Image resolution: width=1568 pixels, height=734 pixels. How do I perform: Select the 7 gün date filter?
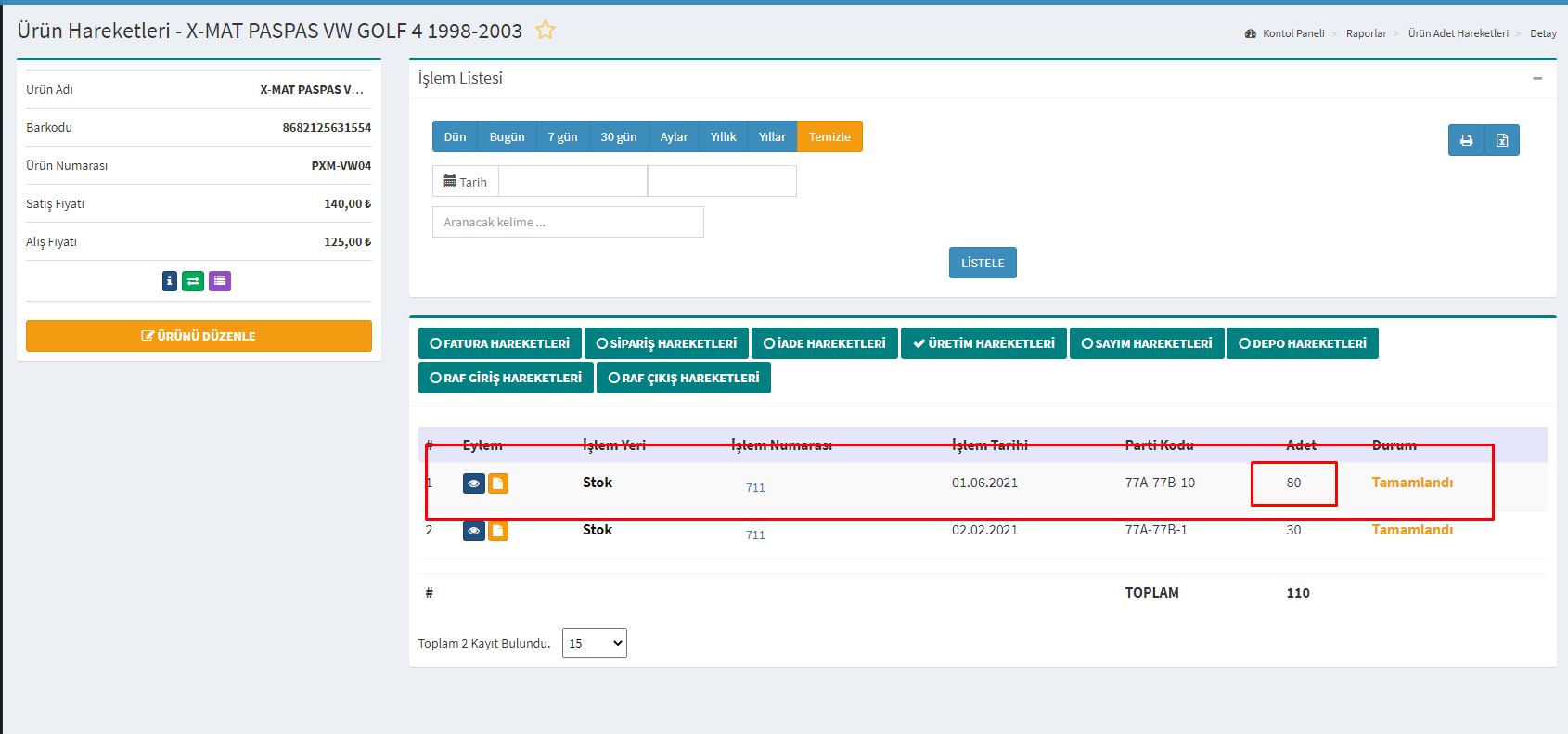click(562, 136)
